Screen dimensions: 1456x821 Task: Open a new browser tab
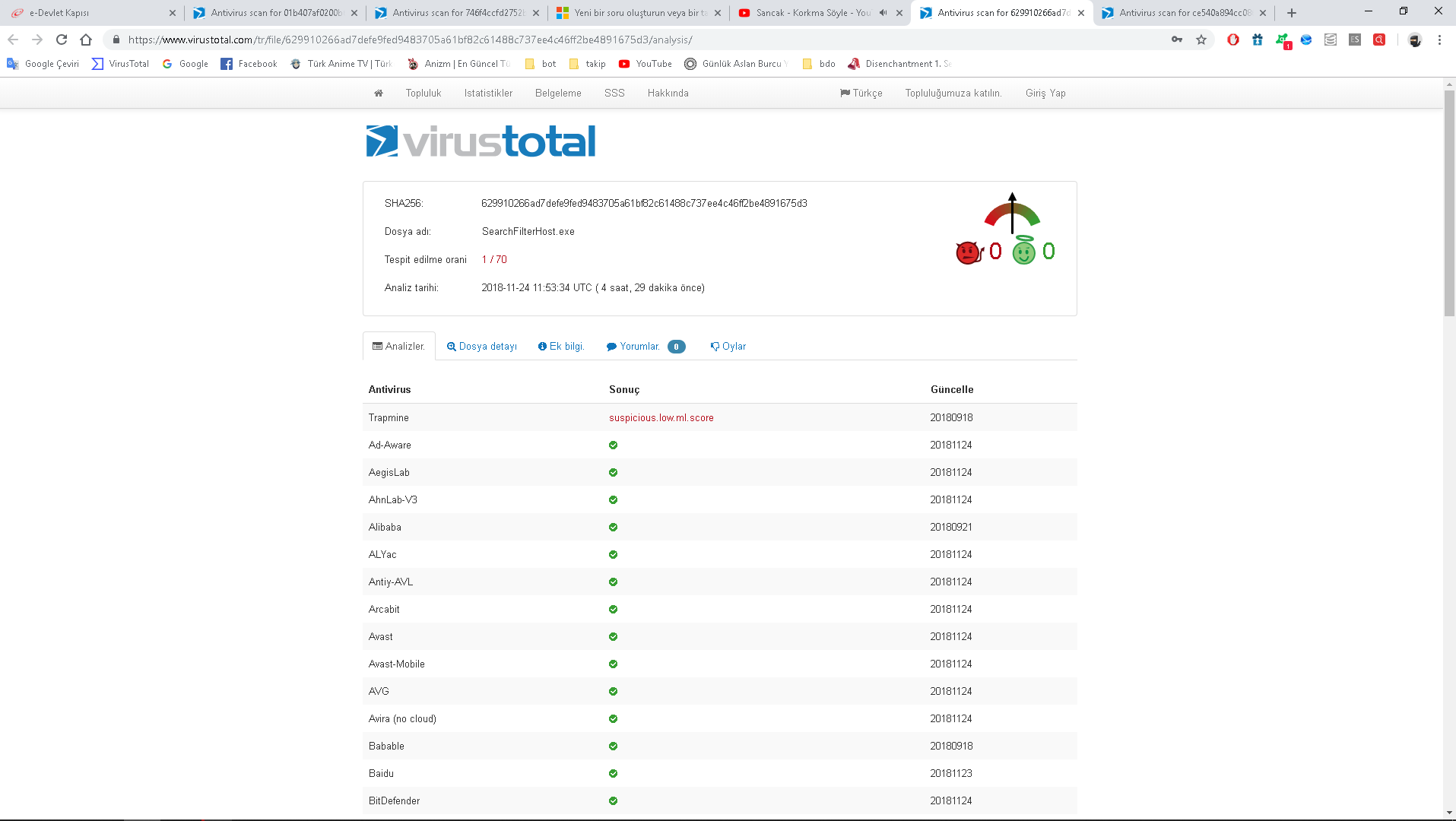[1291, 13]
